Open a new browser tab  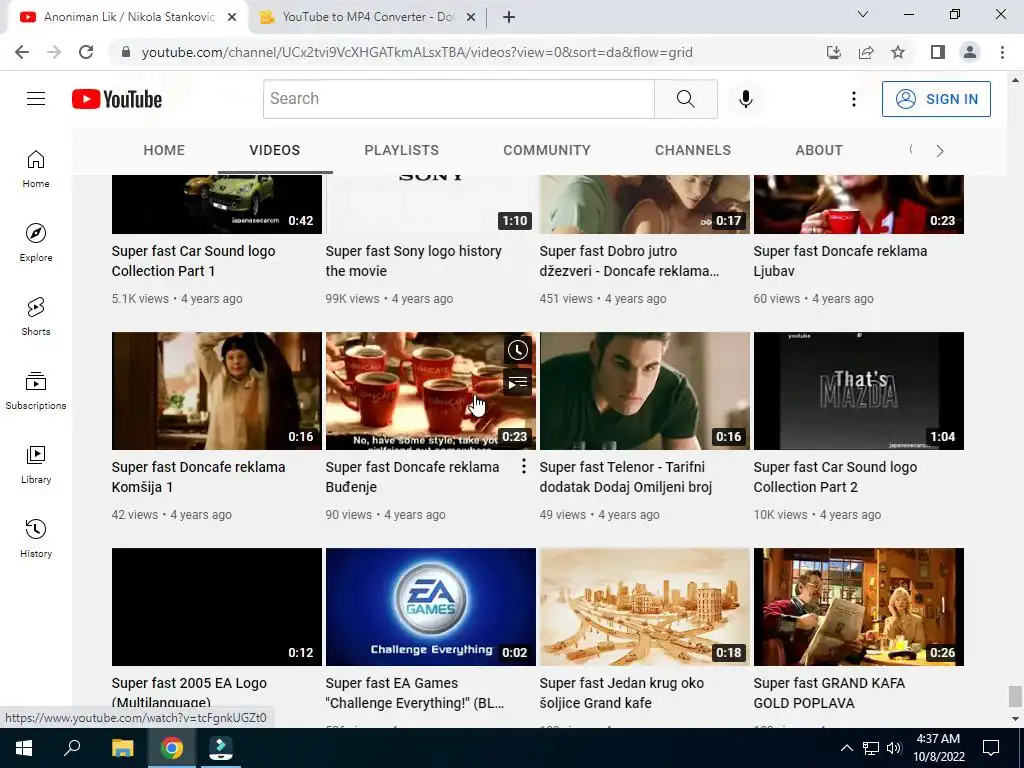[509, 17]
